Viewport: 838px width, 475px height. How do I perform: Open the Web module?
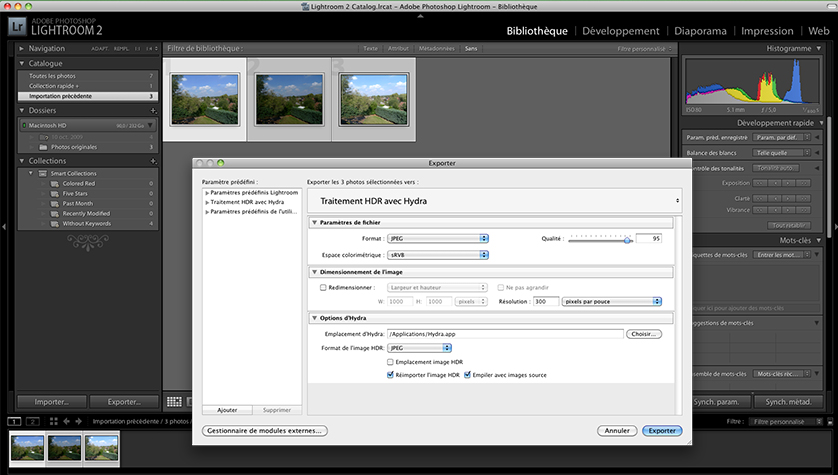819,31
